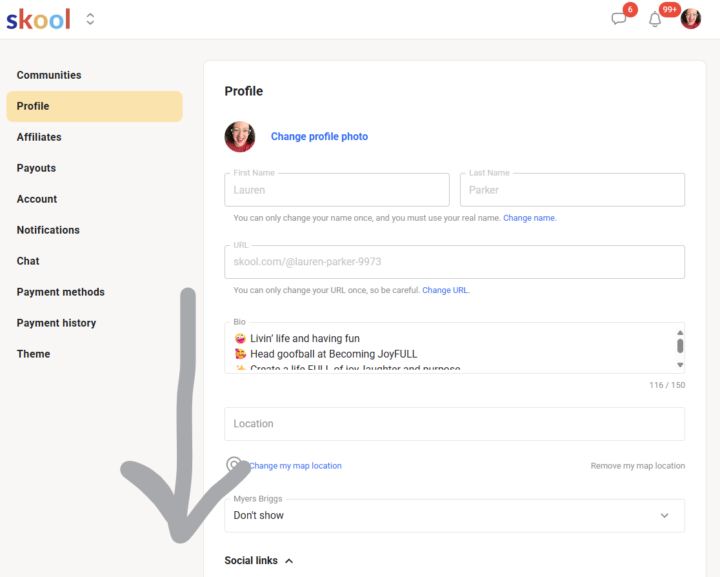Click the Location input field

(x=455, y=424)
